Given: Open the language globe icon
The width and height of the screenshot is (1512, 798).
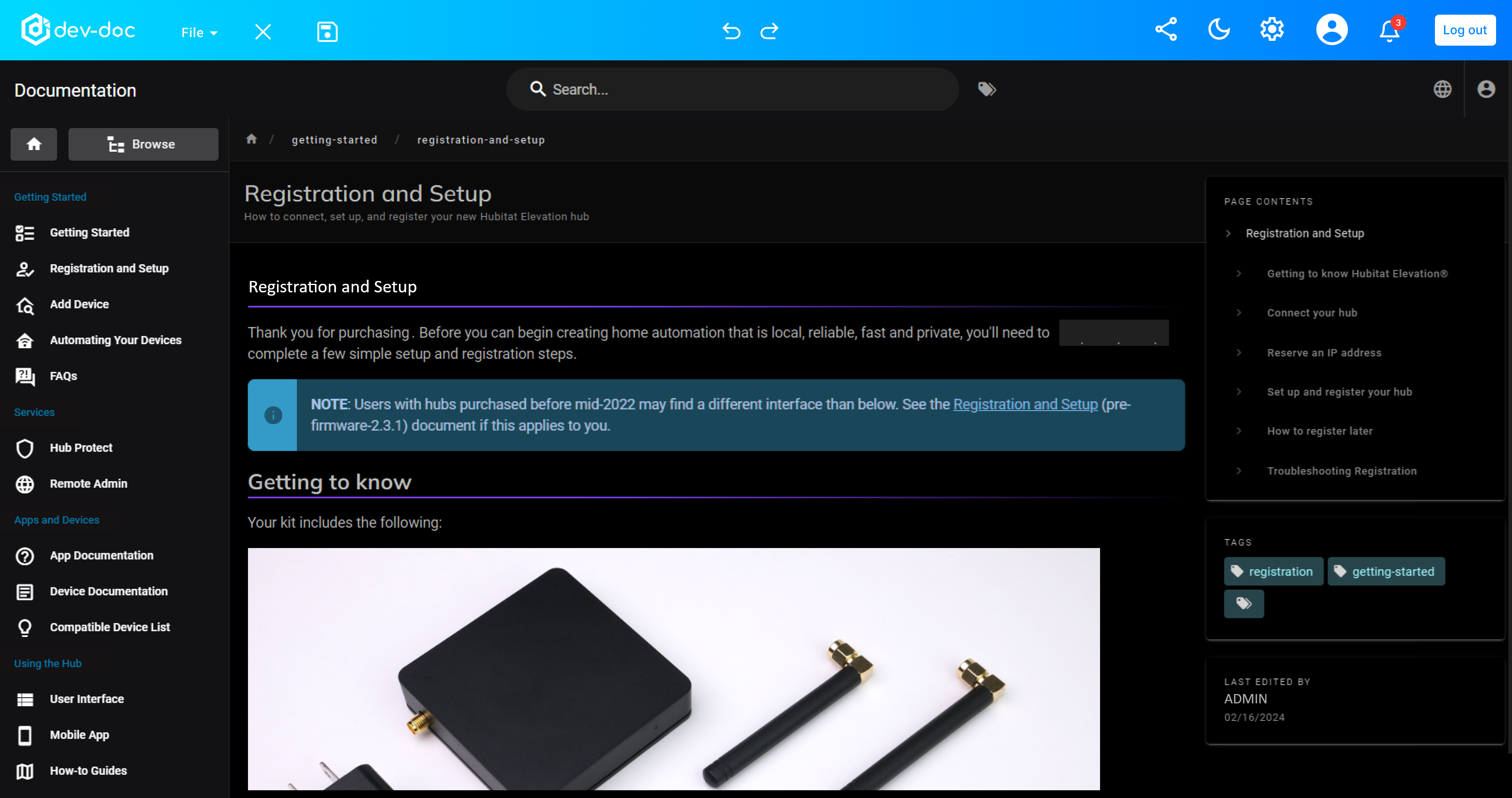Looking at the screenshot, I should (x=1442, y=89).
